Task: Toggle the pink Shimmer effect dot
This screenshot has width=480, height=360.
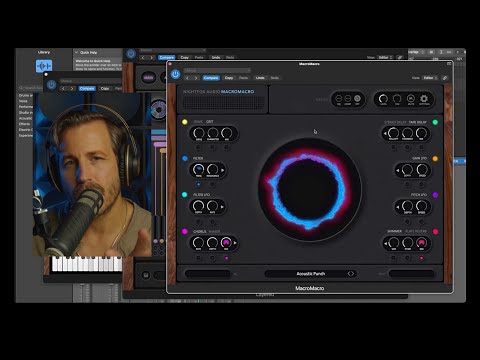Action: pyautogui.click(x=435, y=231)
